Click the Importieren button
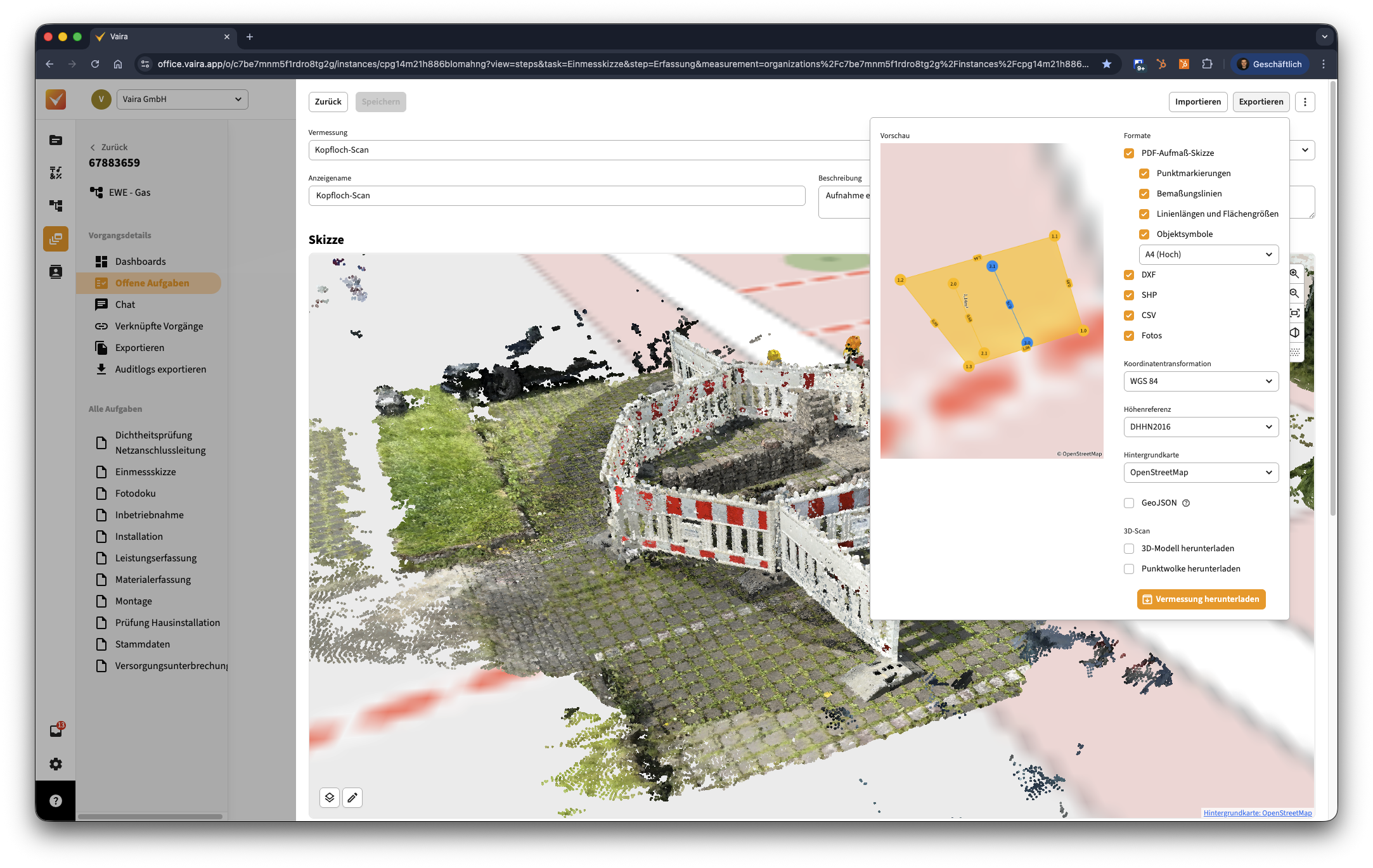 point(1197,102)
